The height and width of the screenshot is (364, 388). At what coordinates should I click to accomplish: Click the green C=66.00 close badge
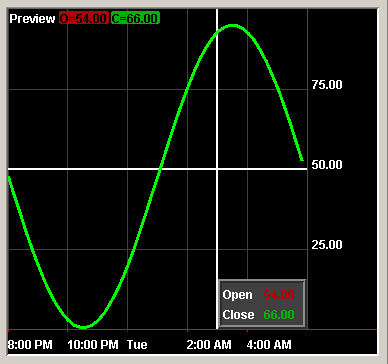(135, 18)
